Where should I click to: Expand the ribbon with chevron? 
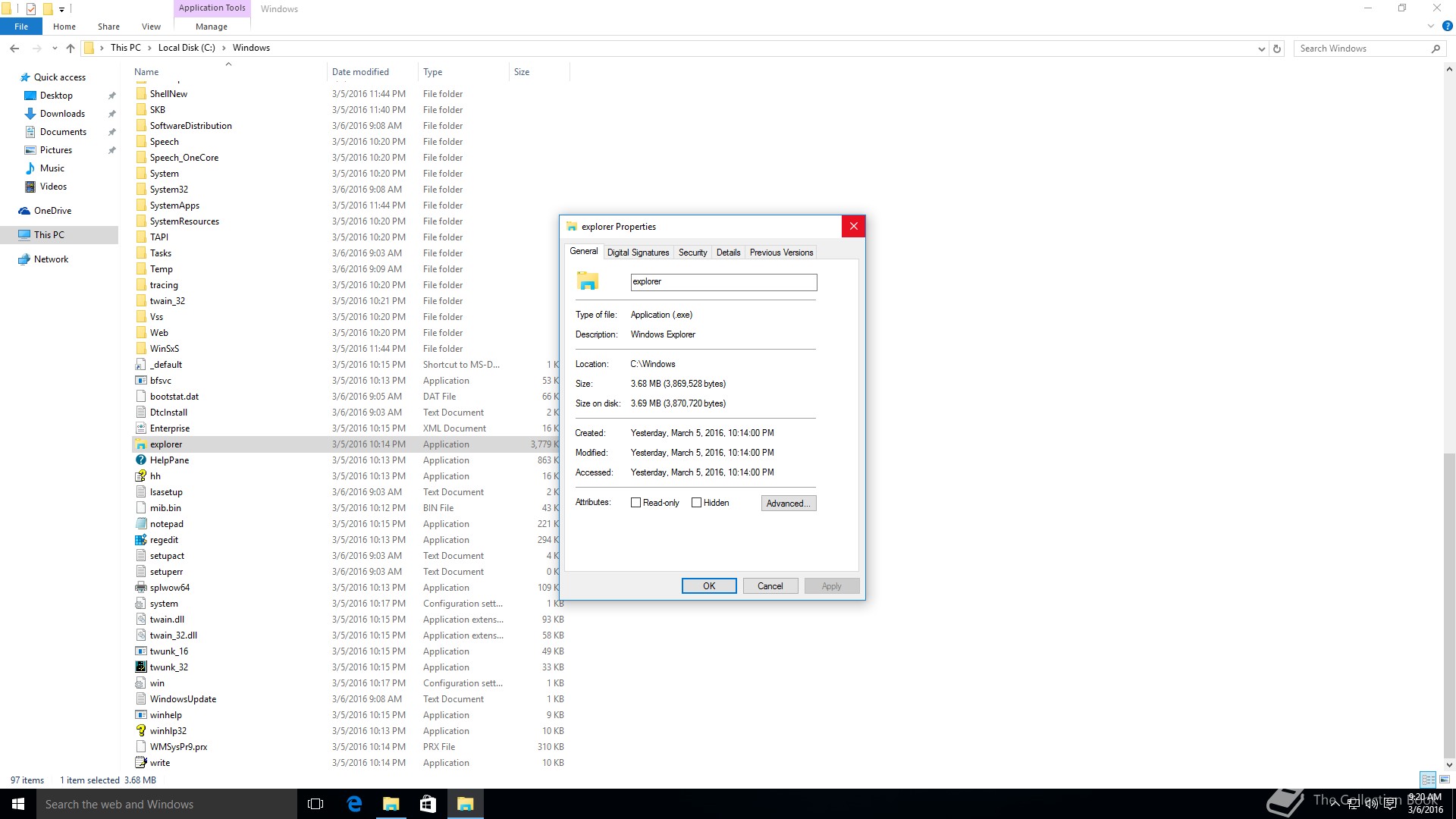pos(1431,26)
